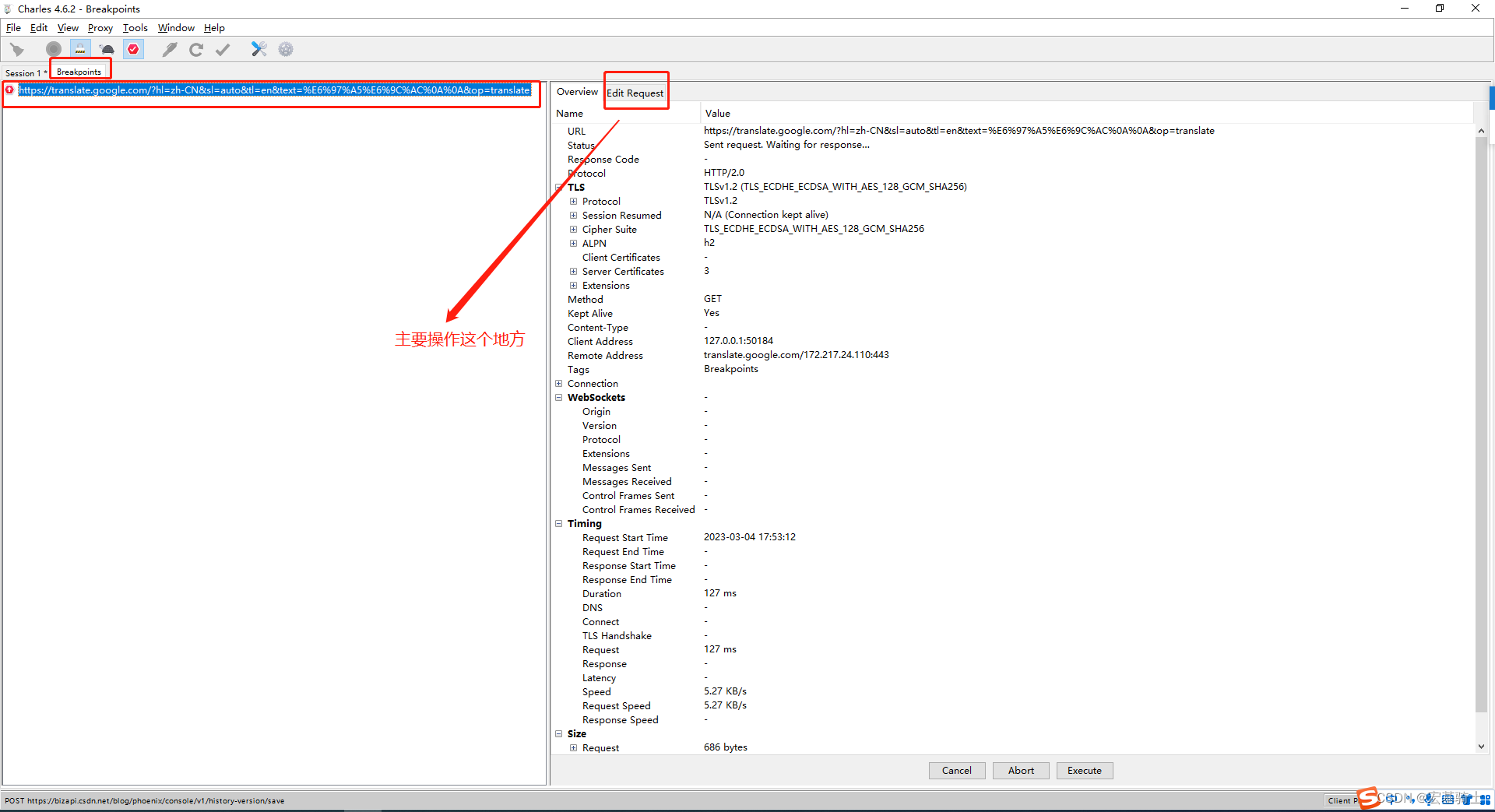Select the translate.google.com request row
Image resolution: width=1495 pixels, height=812 pixels.
point(274,90)
